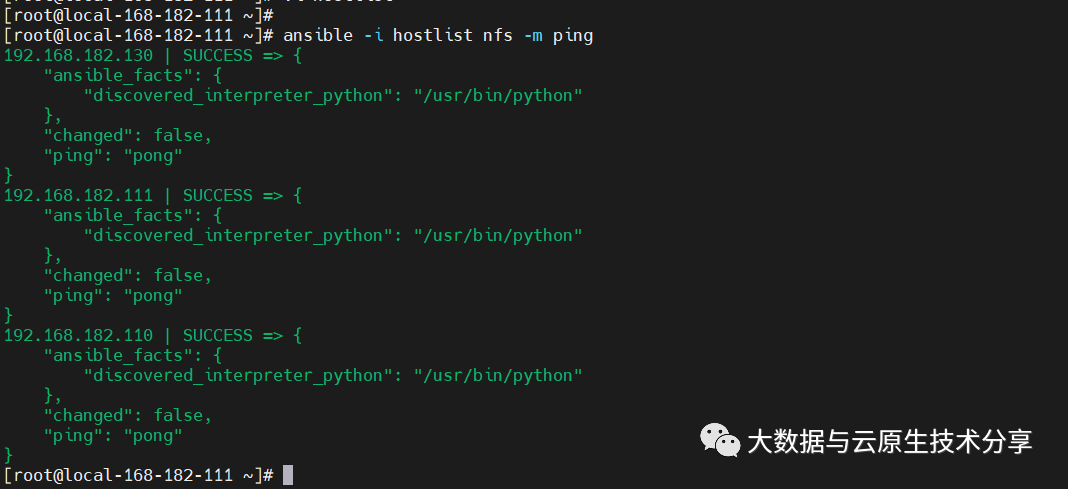This screenshot has width=1068, height=489.
Task: Click the IP address 192.168.182.110
Action: point(78,335)
